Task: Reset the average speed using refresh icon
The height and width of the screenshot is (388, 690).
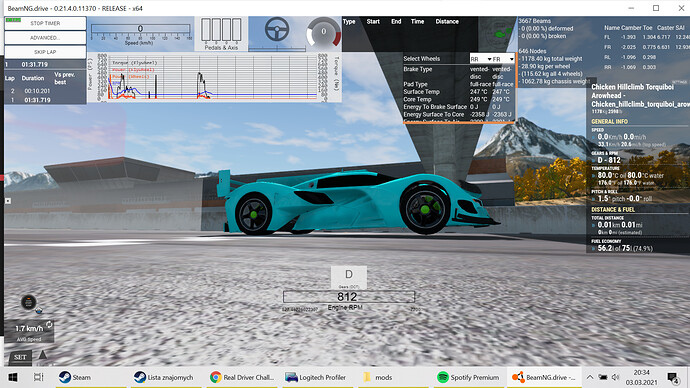Action: pyautogui.click(x=49, y=325)
